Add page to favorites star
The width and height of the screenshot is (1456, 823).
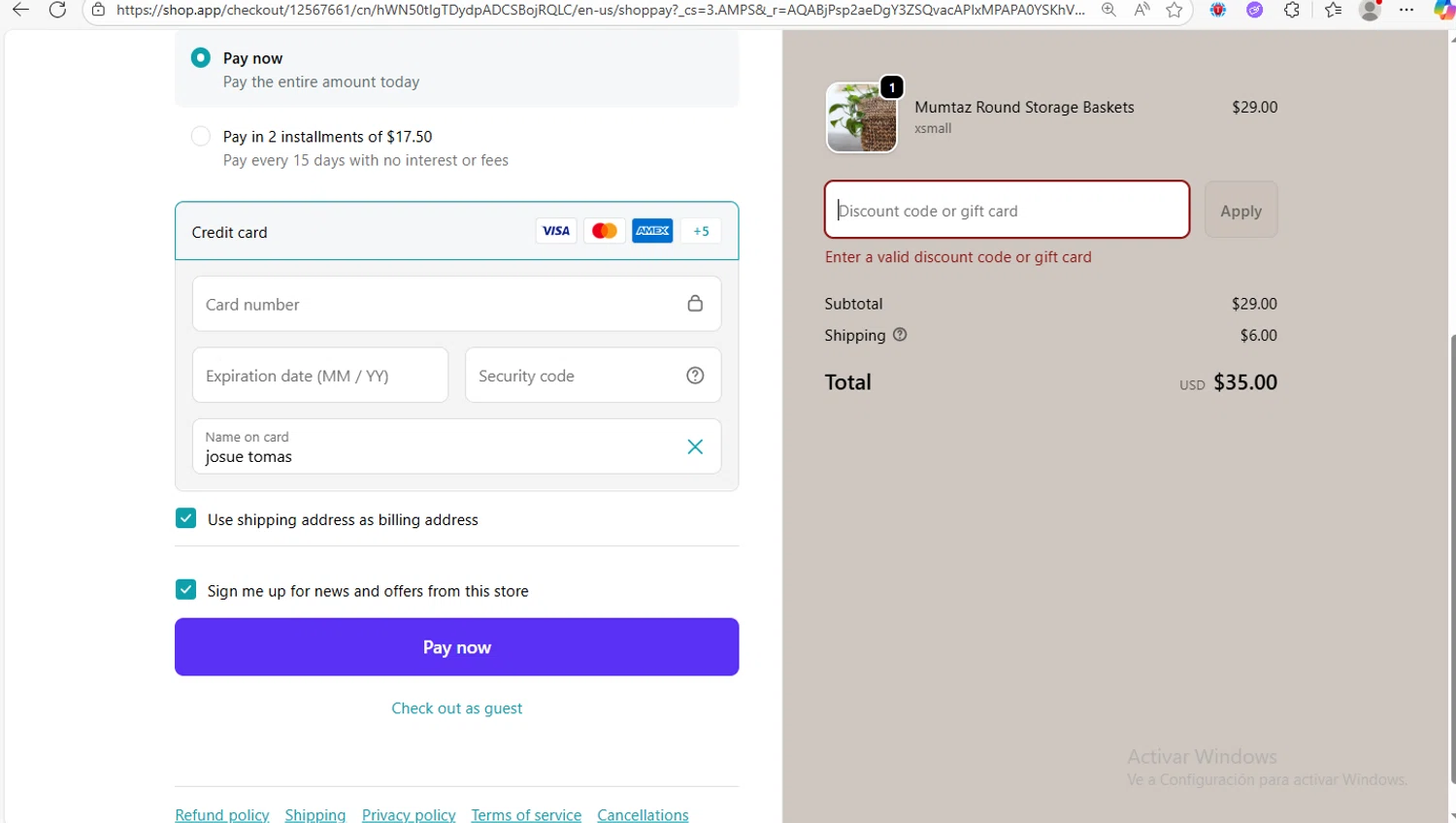pyautogui.click(x=1175, y=10)
